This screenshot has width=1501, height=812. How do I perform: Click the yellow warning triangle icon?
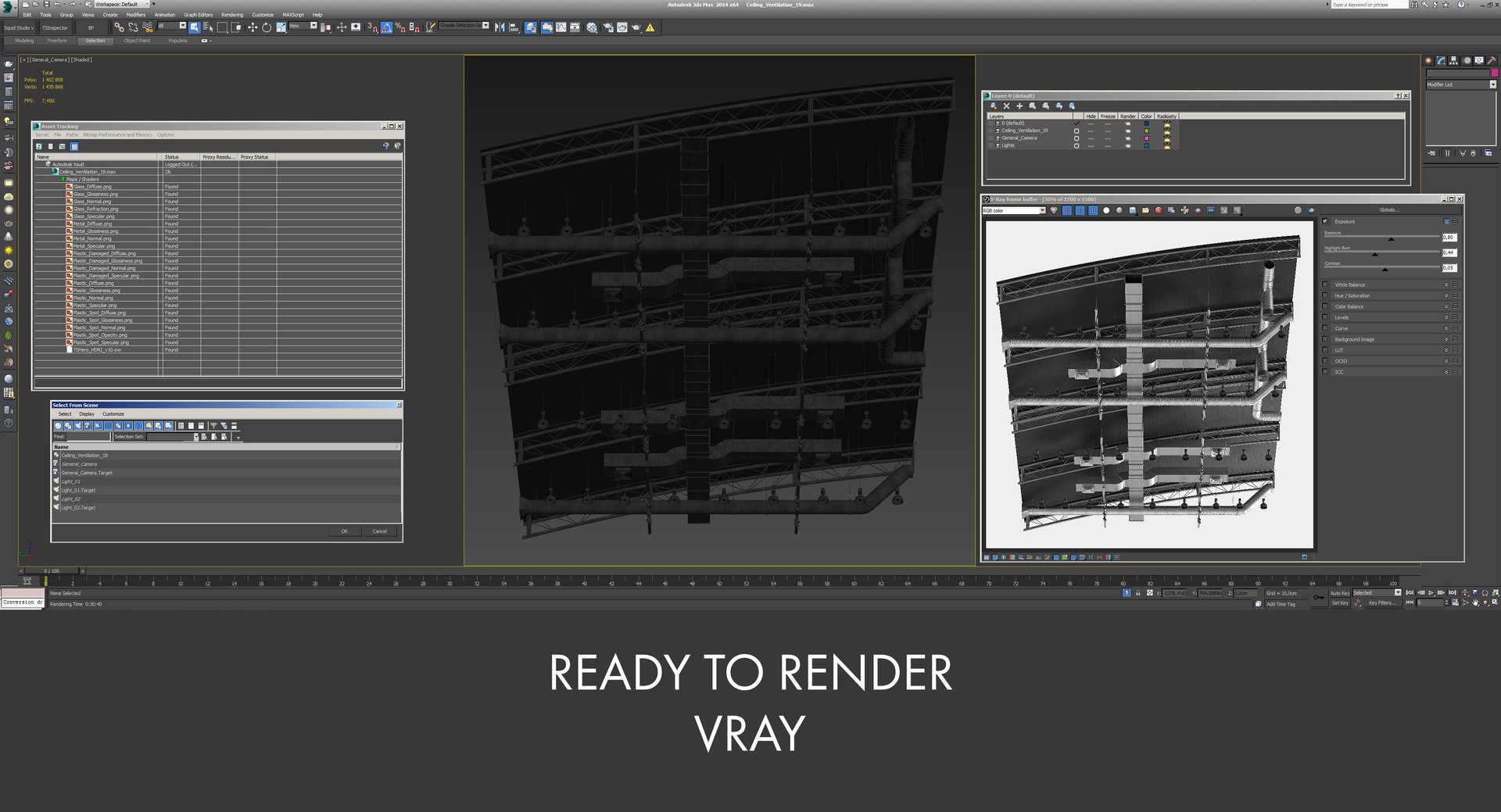[x=650, y=27]
